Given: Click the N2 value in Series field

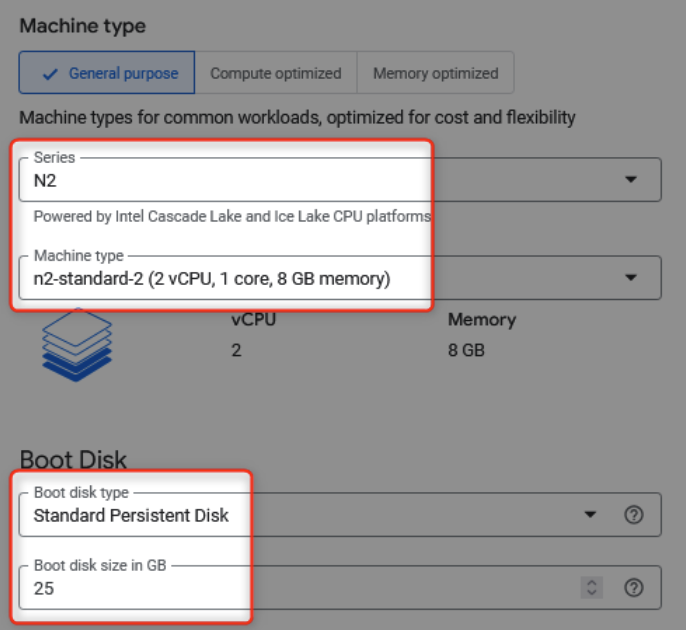Looking at the screenshot, I should [46, 181].
